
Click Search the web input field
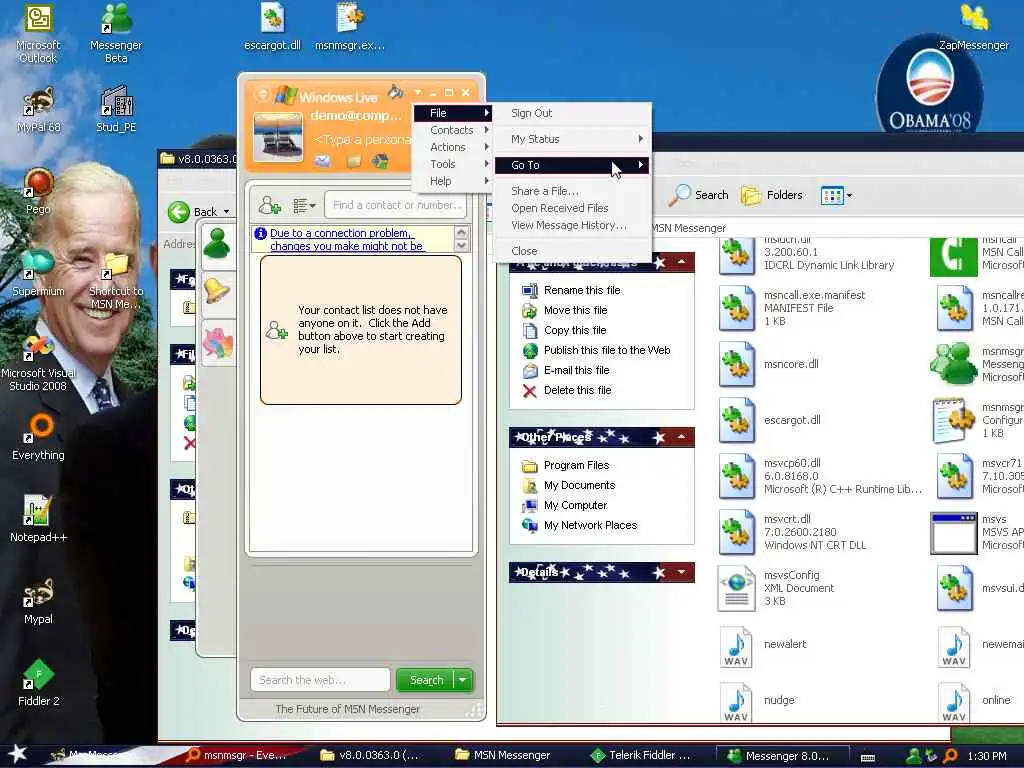(320, 680)
